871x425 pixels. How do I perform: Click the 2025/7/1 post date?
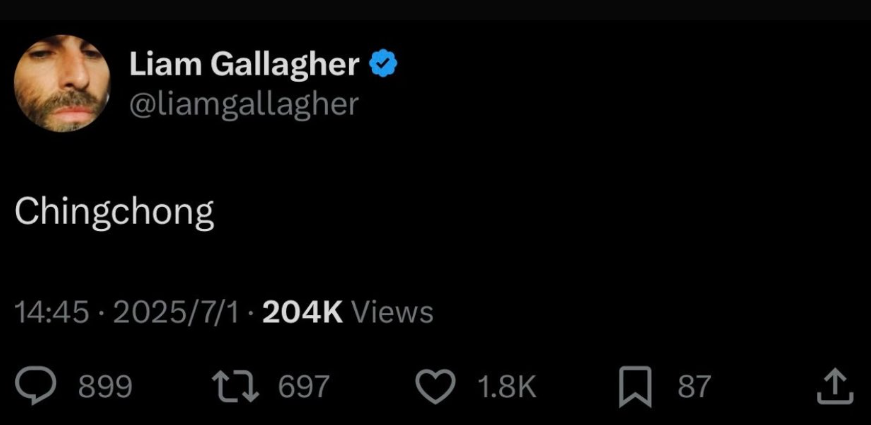coord(176,312)
